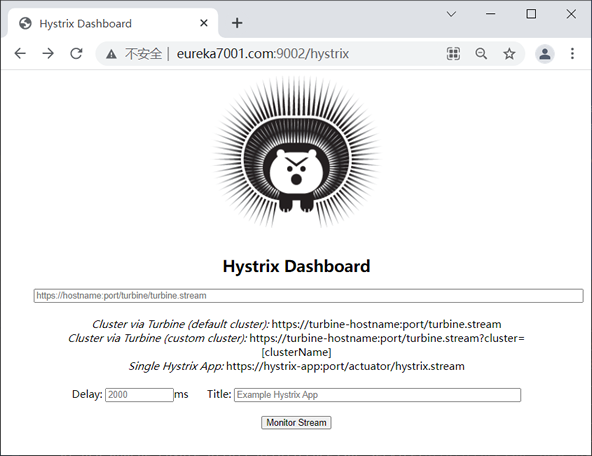Open the QR code icon in address bar
The height and width of the screenshot is (456, 592).
pos(453,54)
